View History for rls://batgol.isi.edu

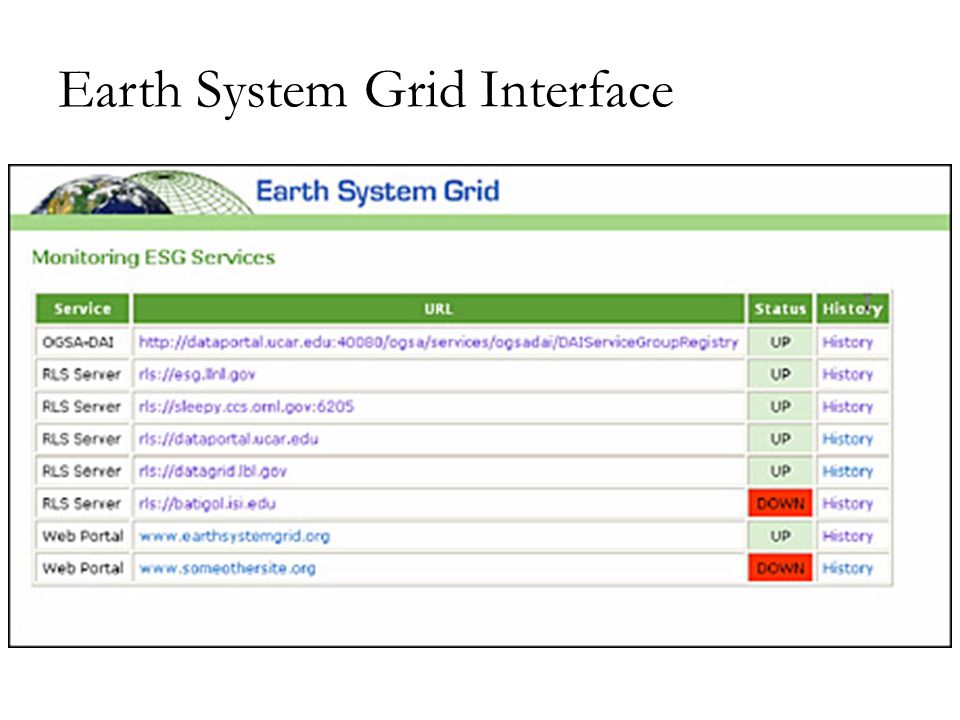[847, 504]
